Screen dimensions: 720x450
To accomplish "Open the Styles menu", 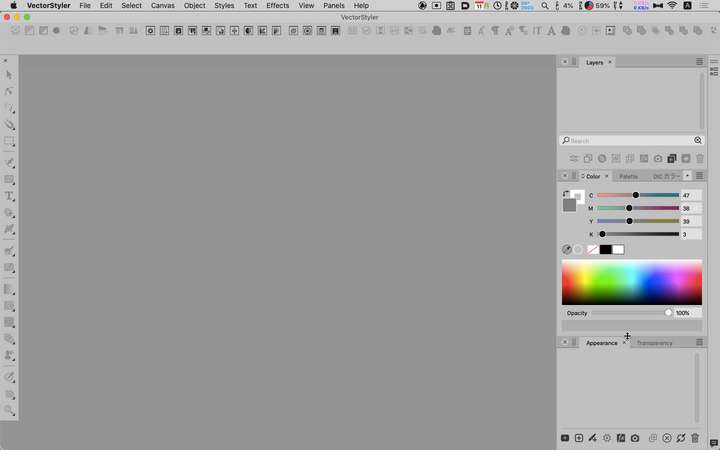I will pos(224,6).
